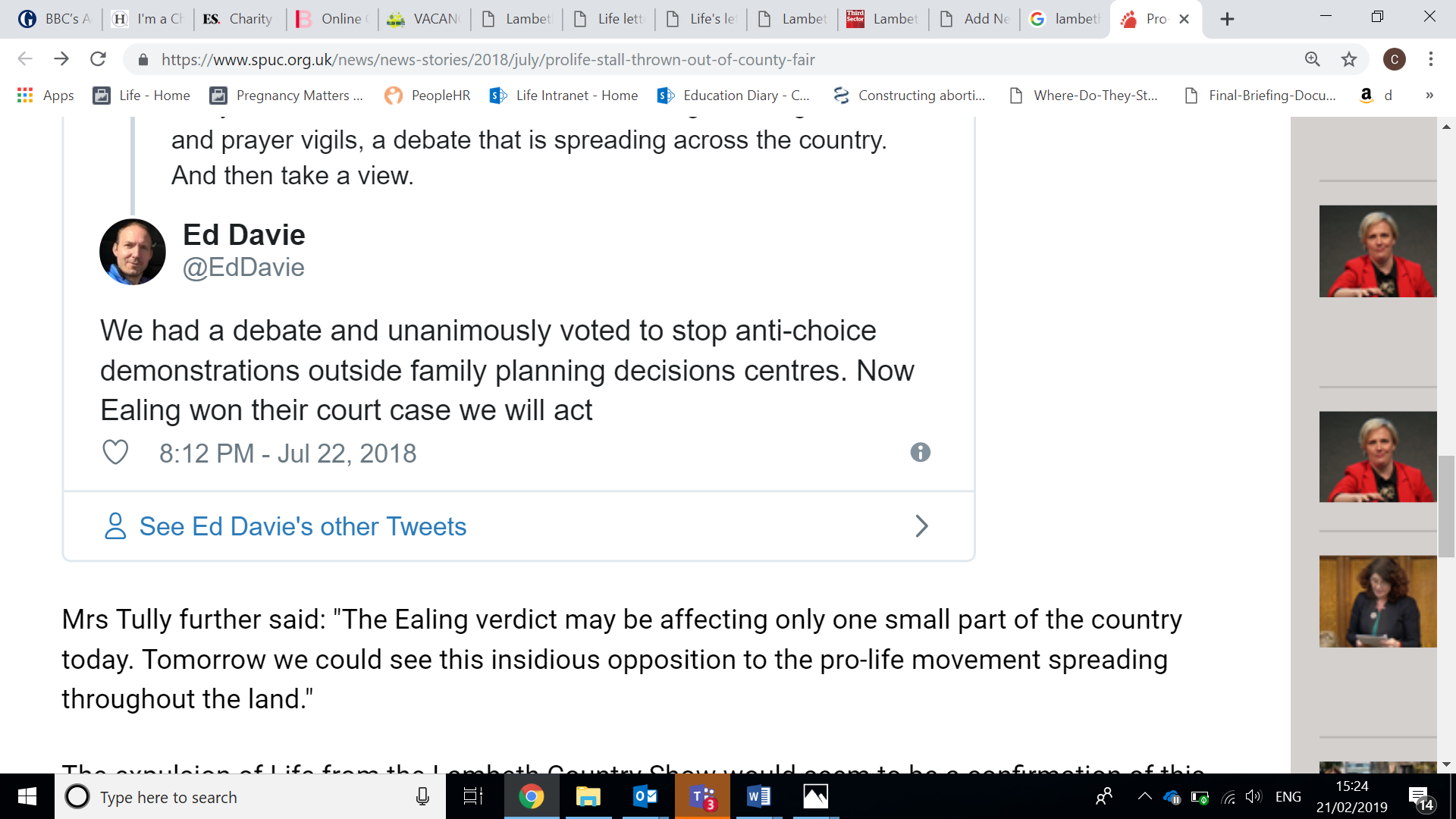Viewport: 1456px width, 819px height.
Task: Open Outlook from the taskbar
Action: pos(645,797)
